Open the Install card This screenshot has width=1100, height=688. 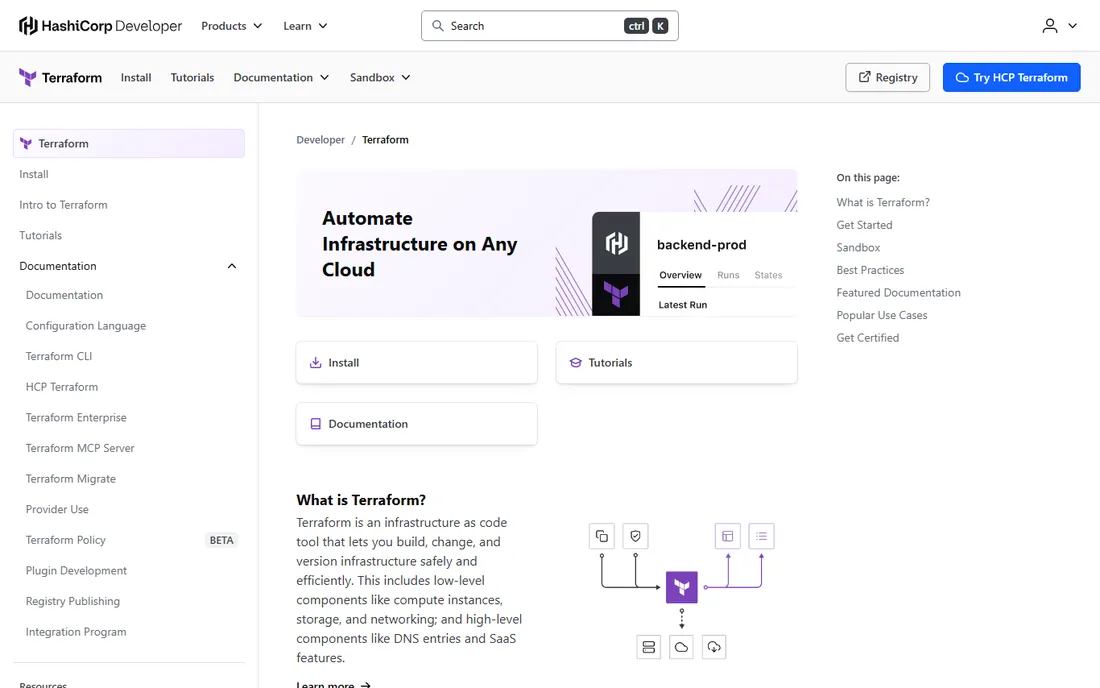pos(417,363)
